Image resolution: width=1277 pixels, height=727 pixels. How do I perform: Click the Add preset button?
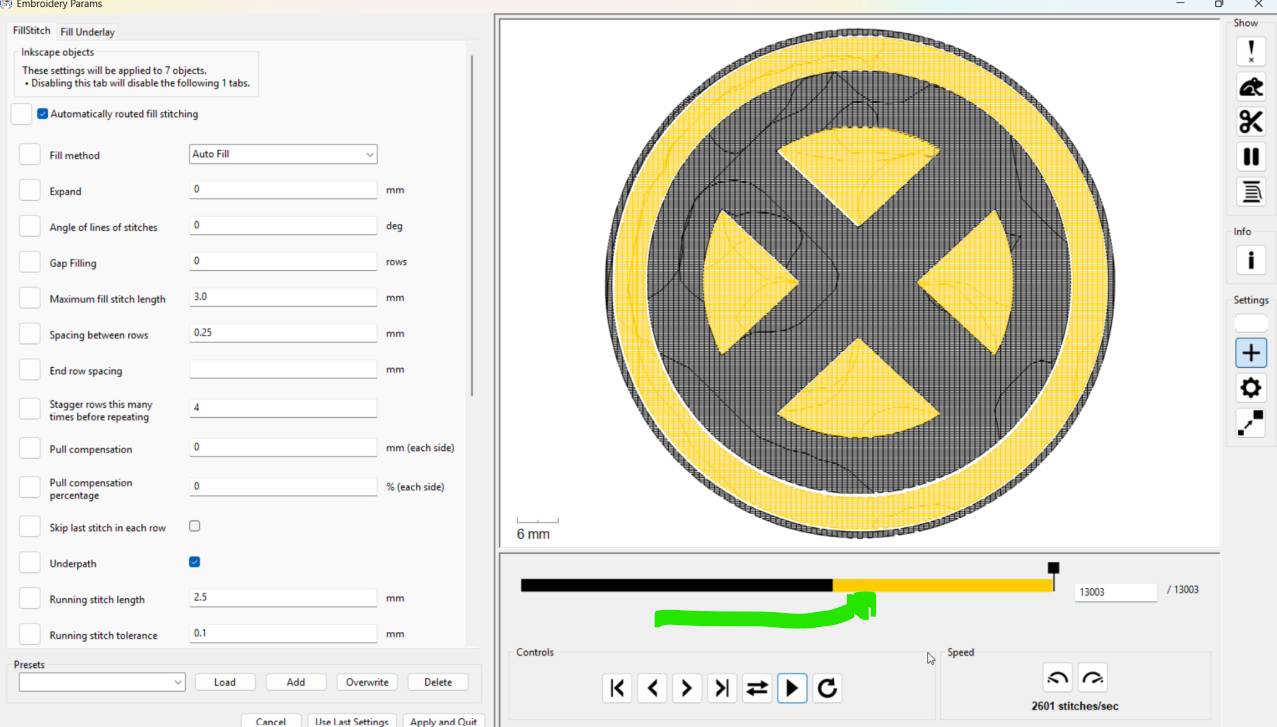[x=296, y=682]
